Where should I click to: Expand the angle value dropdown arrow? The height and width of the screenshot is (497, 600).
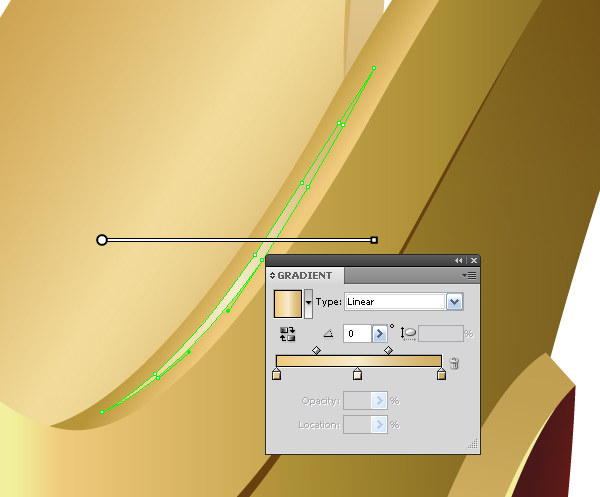pos(379,334)
